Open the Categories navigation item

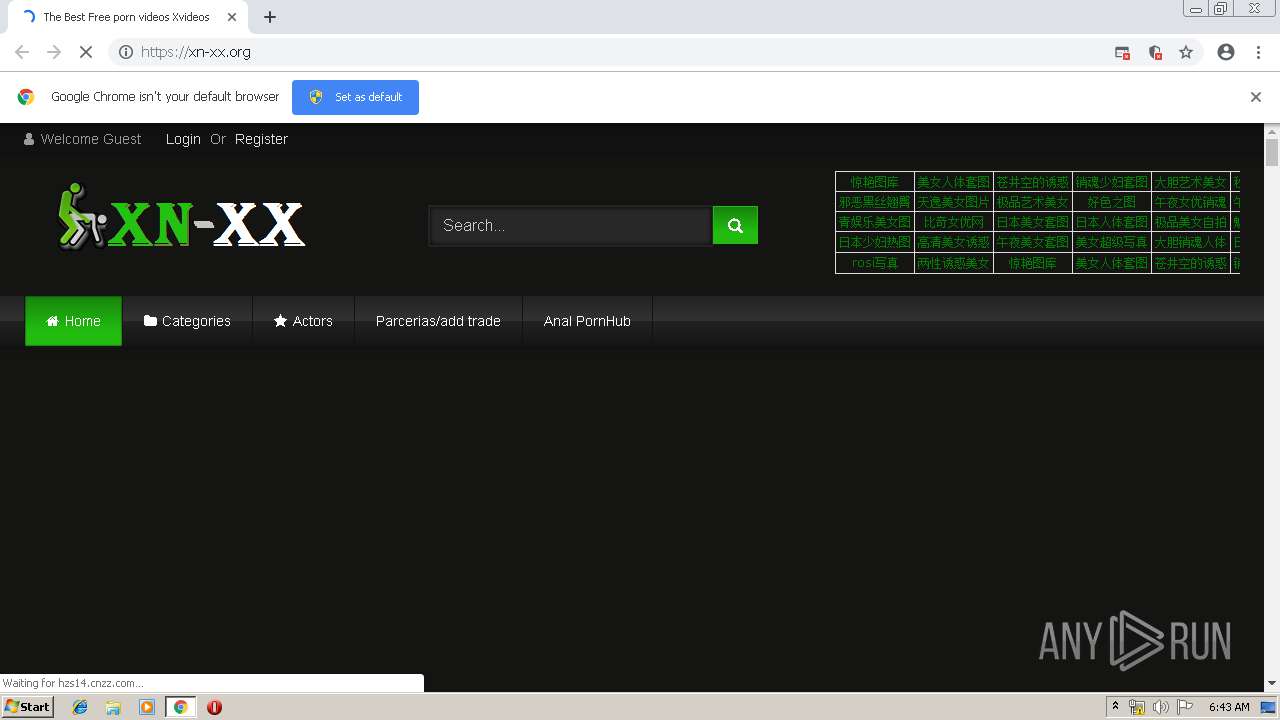187,321
